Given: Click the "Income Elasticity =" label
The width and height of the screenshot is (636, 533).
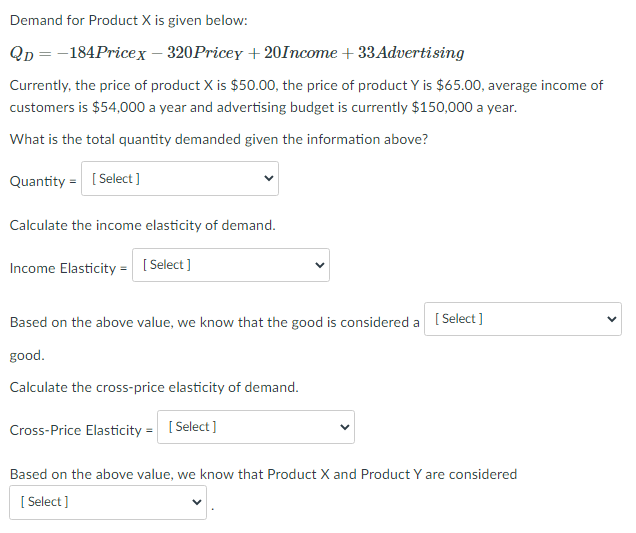Looking at the screenshot, I should 69,268.
